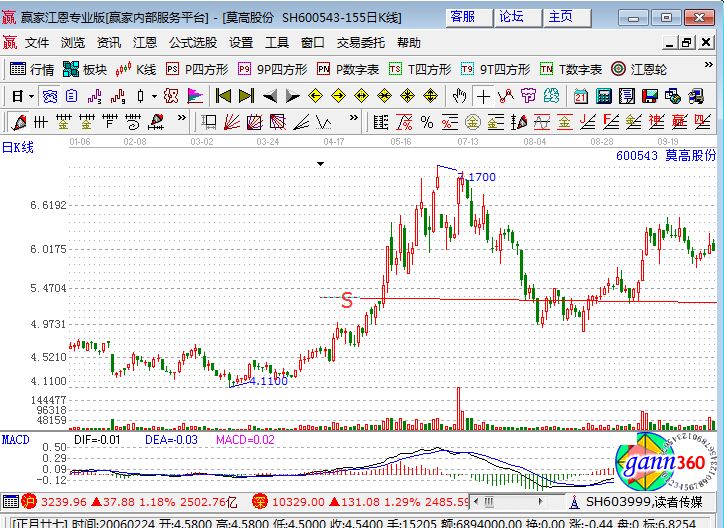
Task: Open the 板块 sector view
Action: (x=85, y=69)
